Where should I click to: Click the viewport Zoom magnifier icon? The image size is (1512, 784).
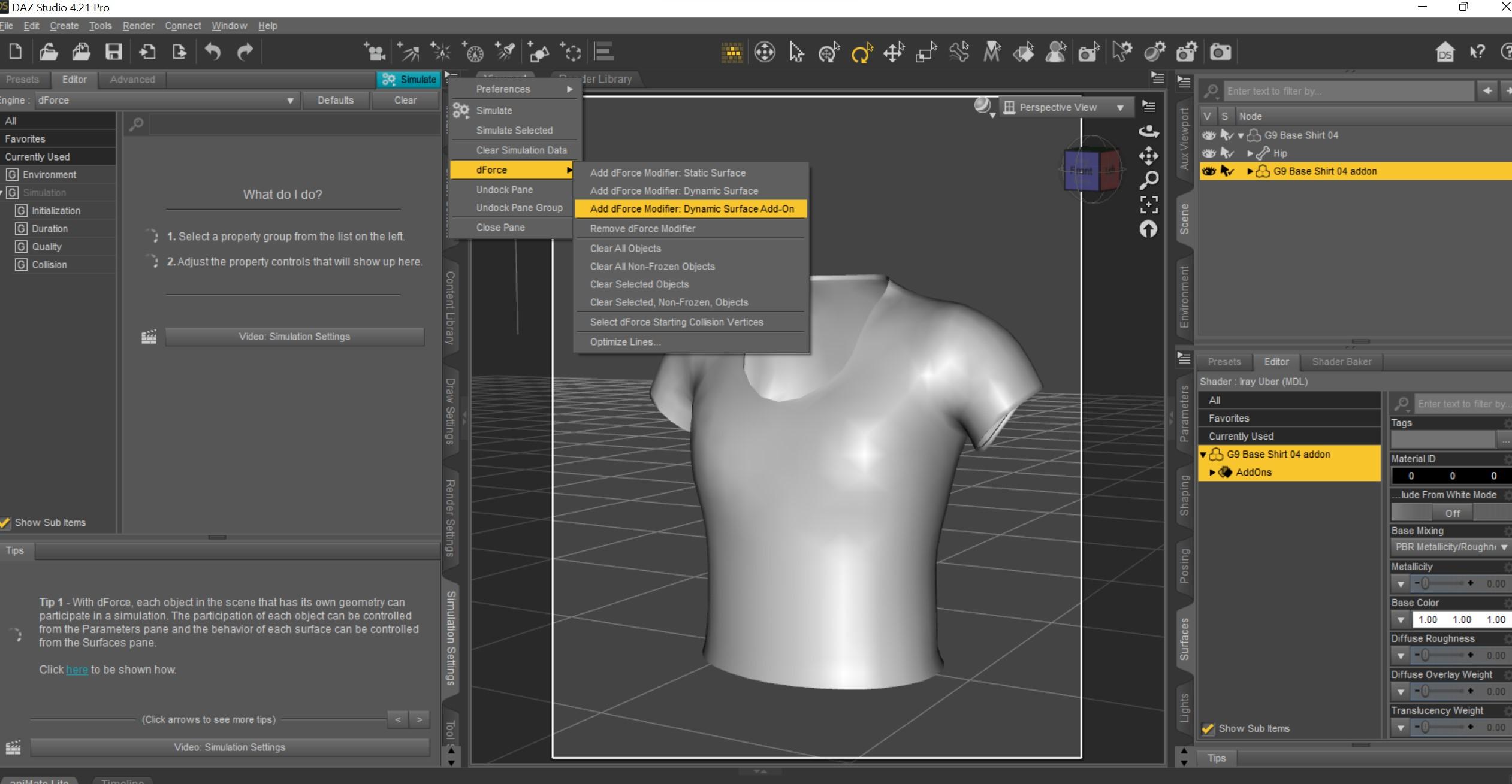1148,180
